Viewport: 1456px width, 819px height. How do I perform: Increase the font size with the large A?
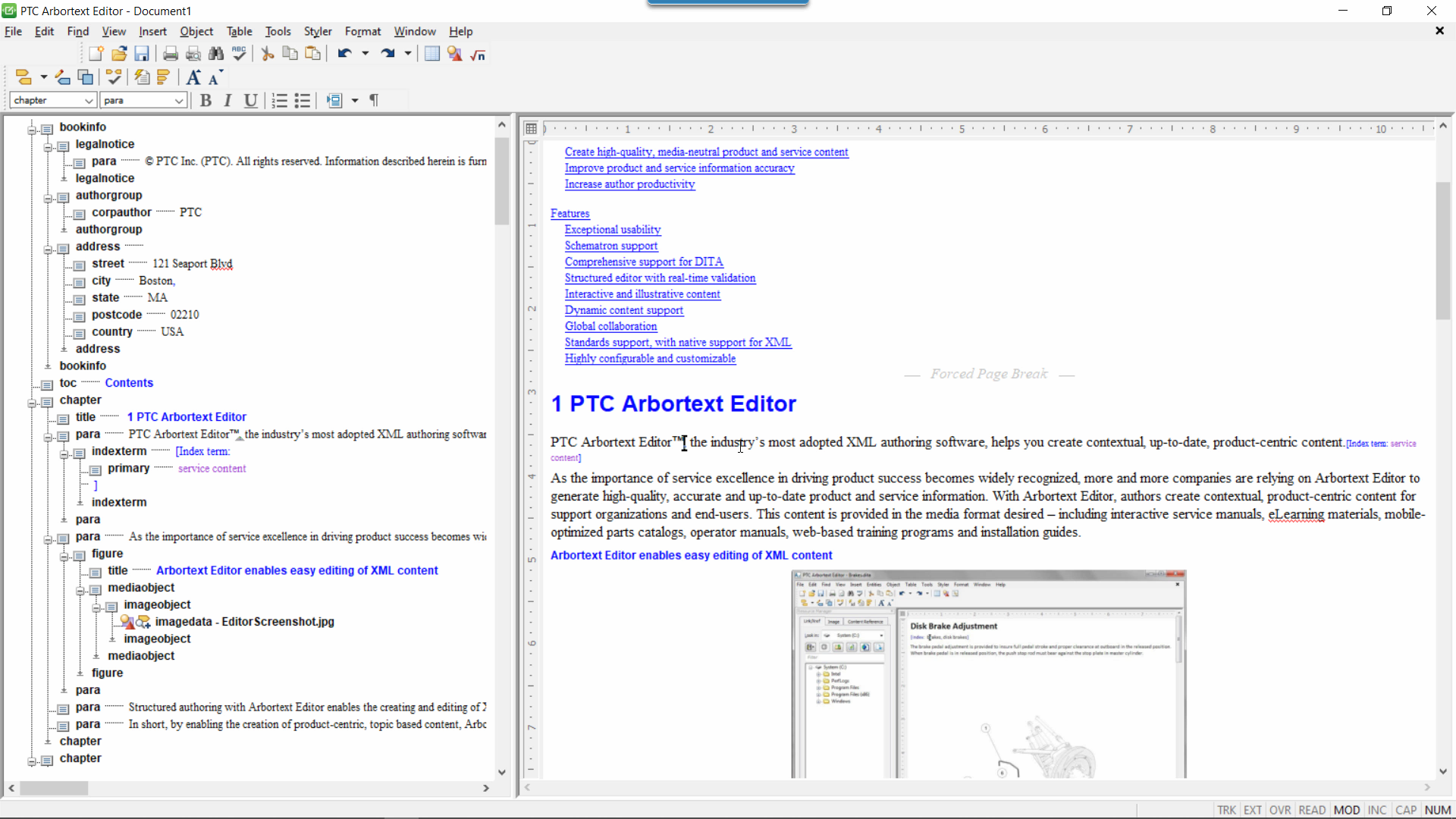[193, 77]
